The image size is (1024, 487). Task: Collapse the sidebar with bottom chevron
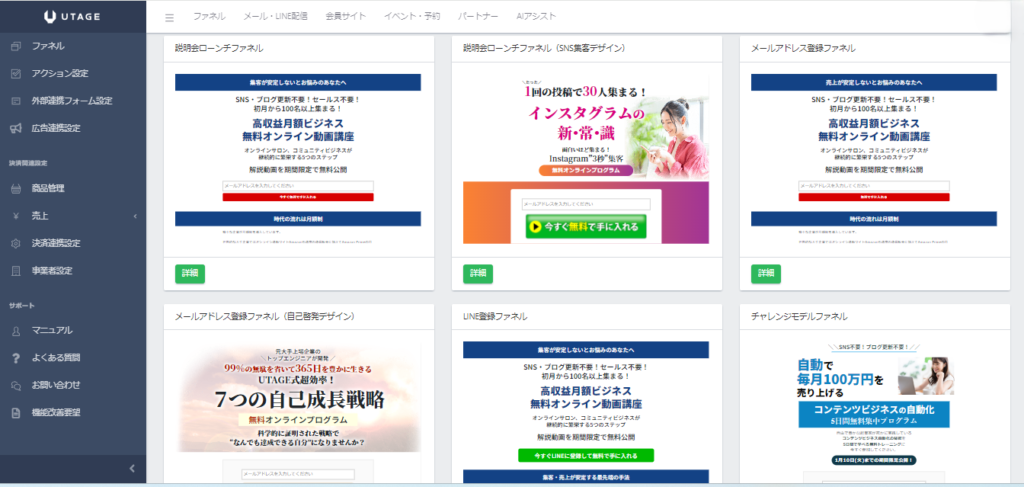coord(132,468)
